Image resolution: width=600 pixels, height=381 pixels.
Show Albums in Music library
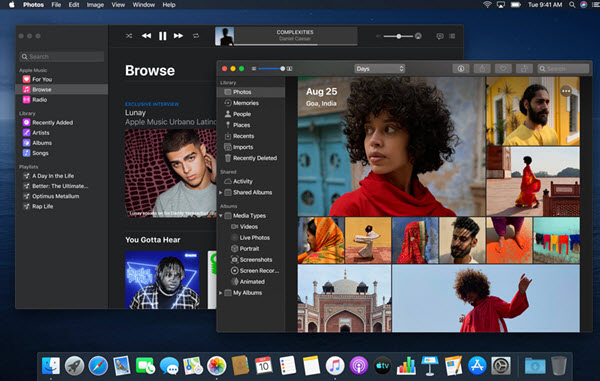pyautogui.click(x=61, y=143)
